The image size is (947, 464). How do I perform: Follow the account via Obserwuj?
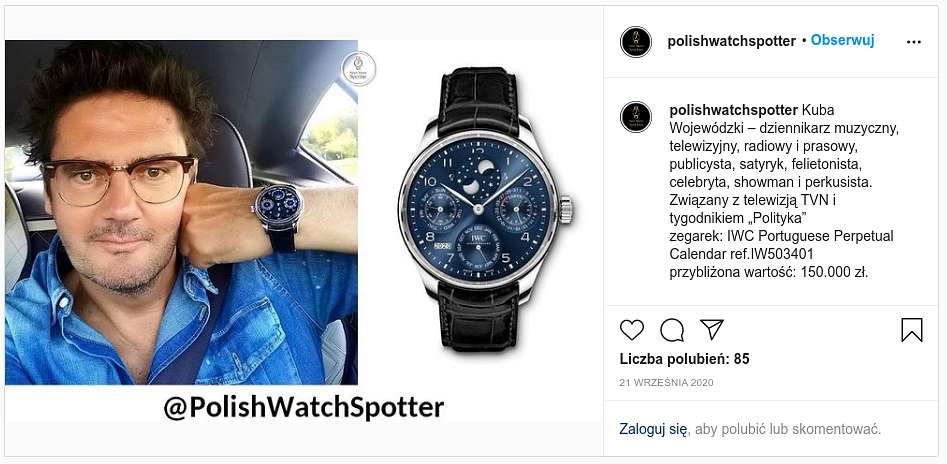(842, 40)
